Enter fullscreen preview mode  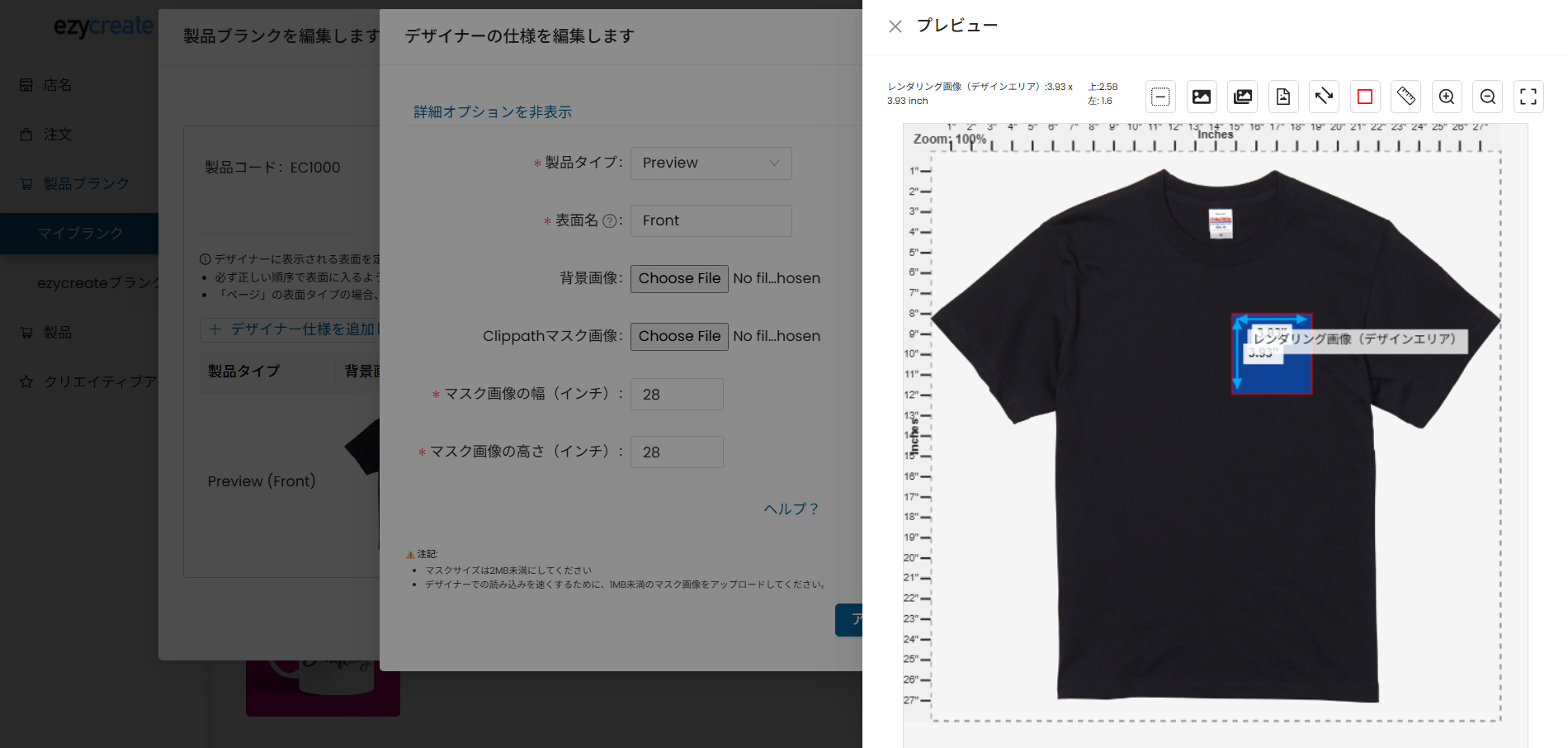1528,97
